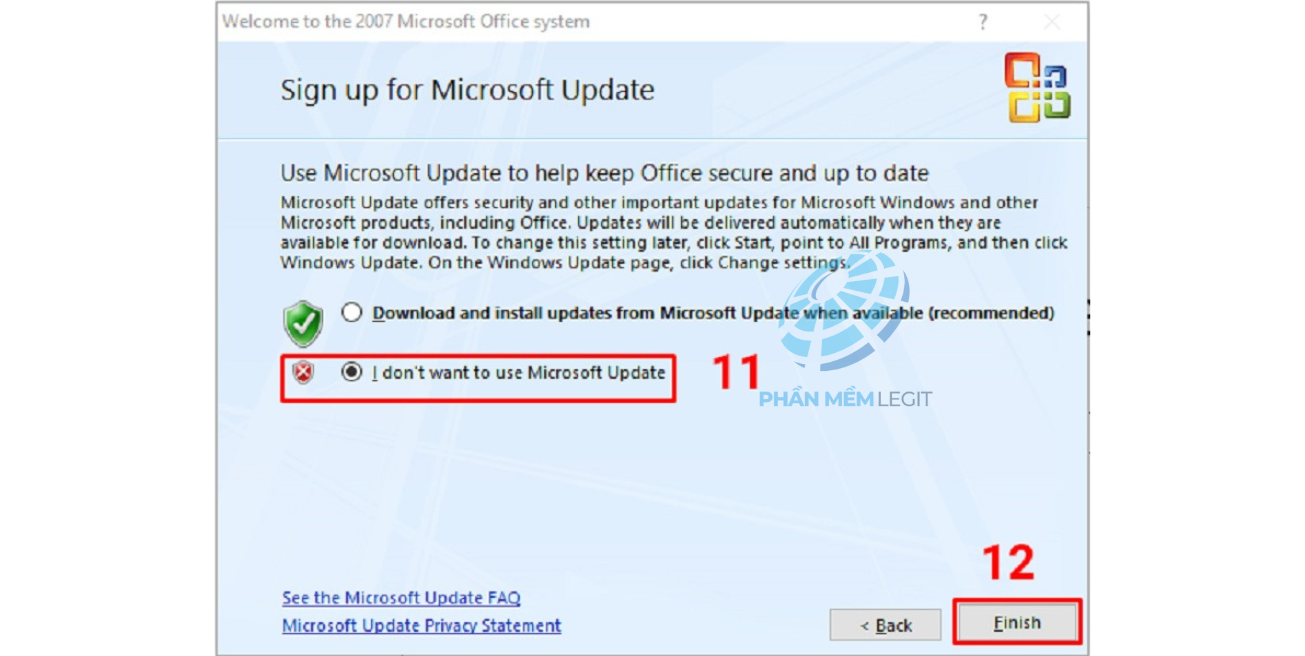1305x656 pixels.
Task: Go to the previous step with the Back button
Action: [886, 625]
